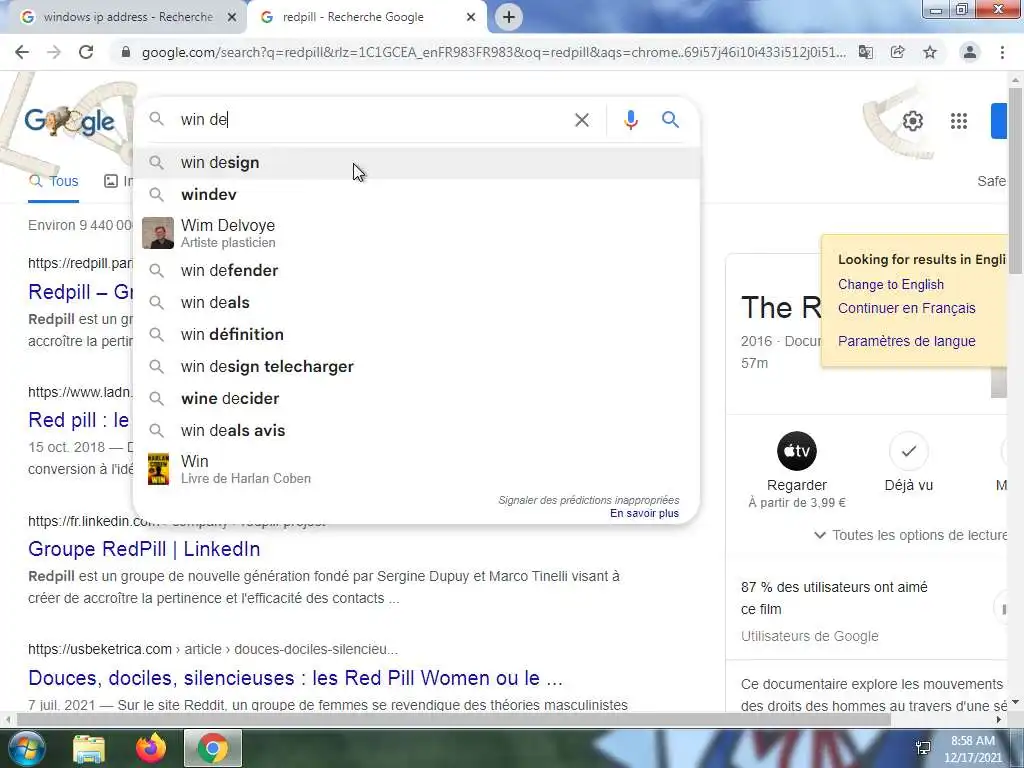
Task: Close the 'windows ip address' tab
Action: (231, 18)
